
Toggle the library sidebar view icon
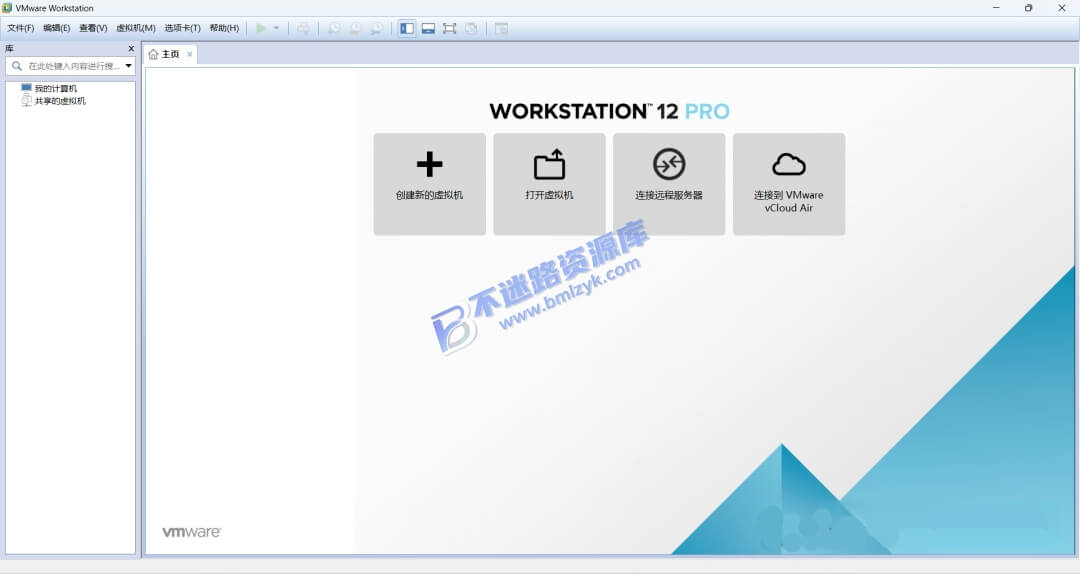(407, 28)
